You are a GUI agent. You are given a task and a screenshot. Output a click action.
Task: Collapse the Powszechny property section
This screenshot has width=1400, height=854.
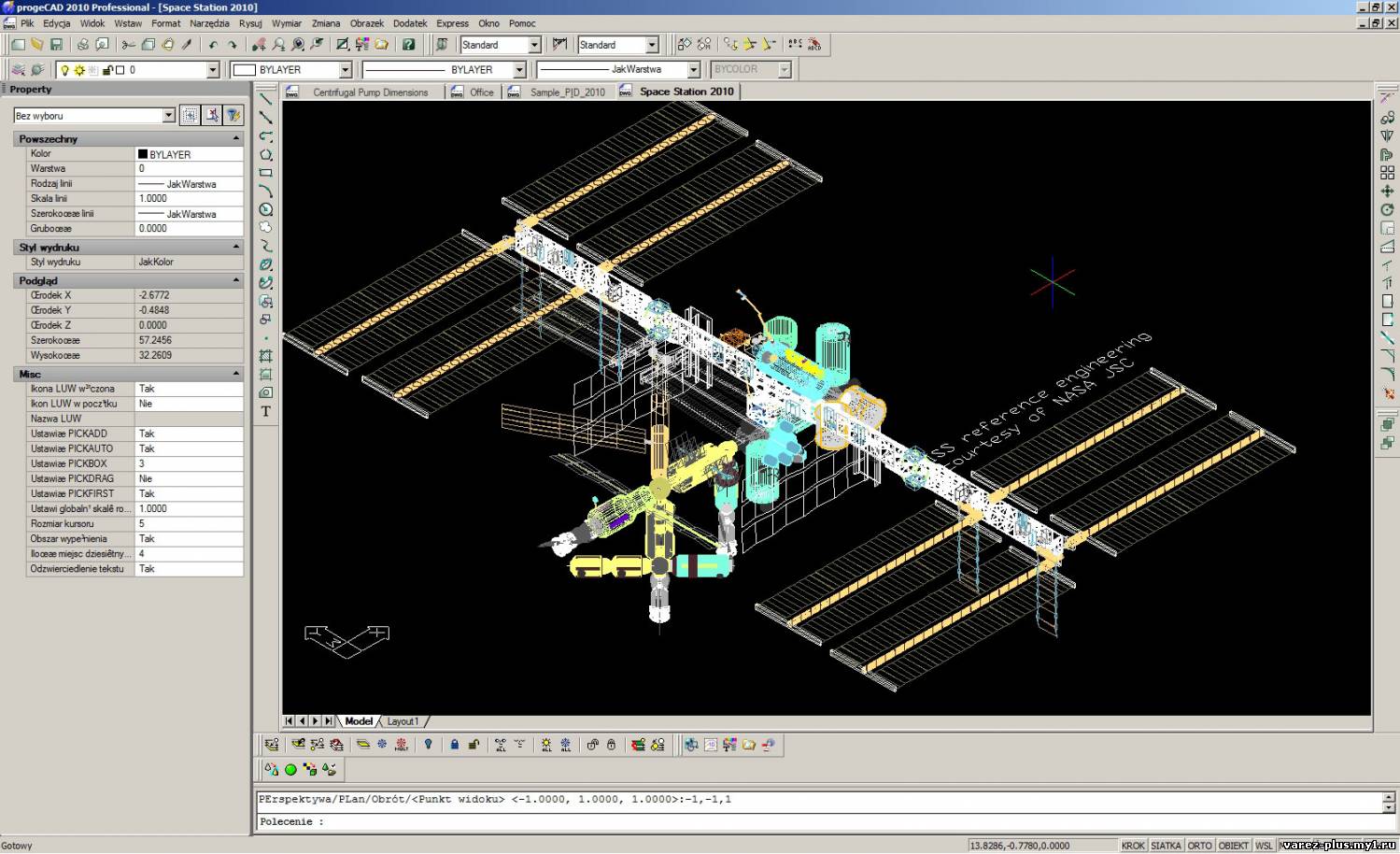click(235, 138)
